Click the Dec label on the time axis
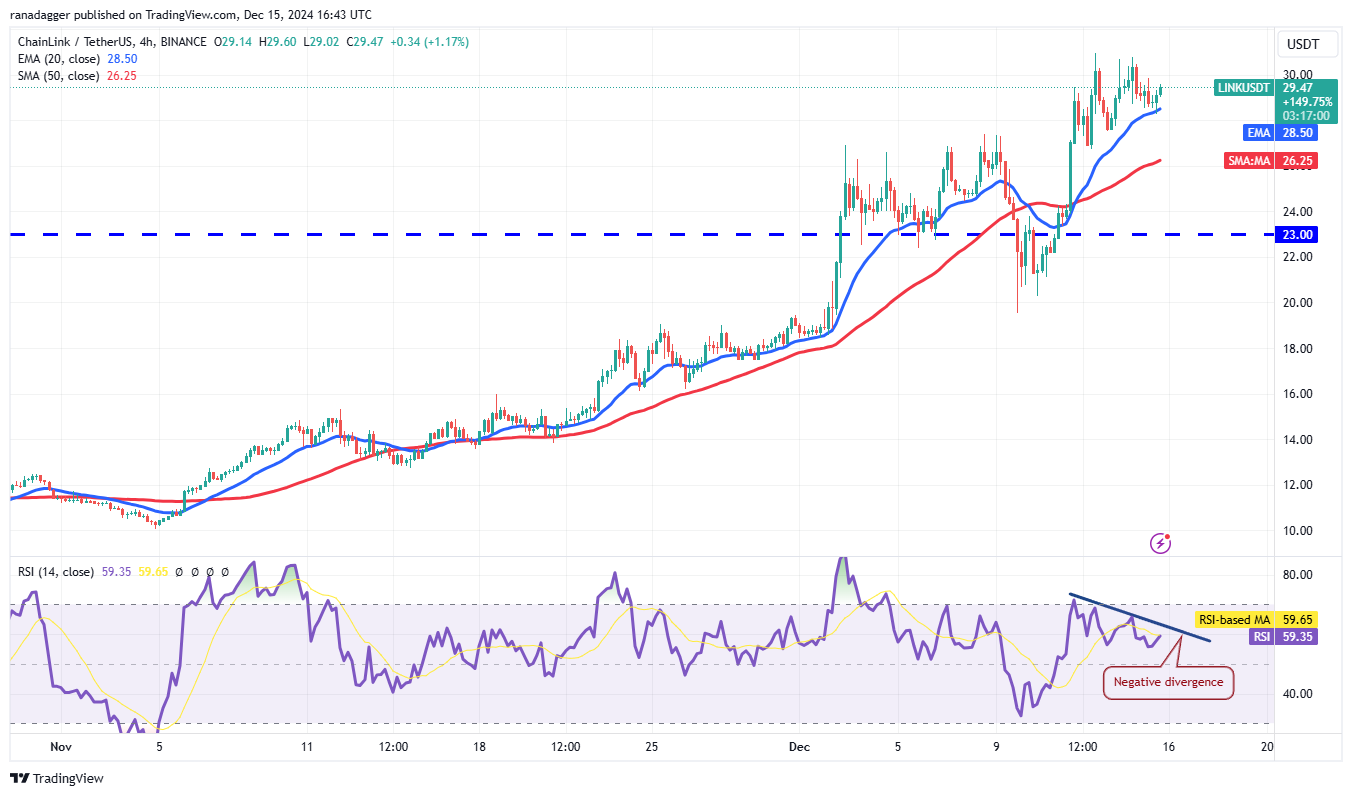1352x796 pixels. (799, 747)
